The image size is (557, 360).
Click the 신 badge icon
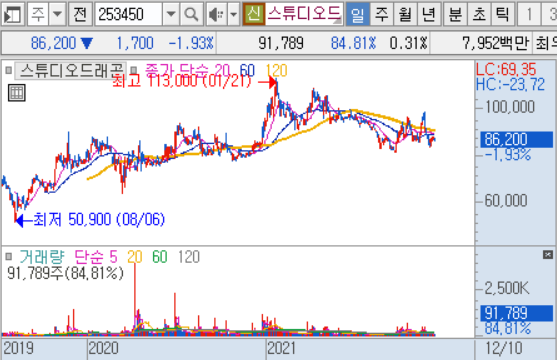coord(254,14)
